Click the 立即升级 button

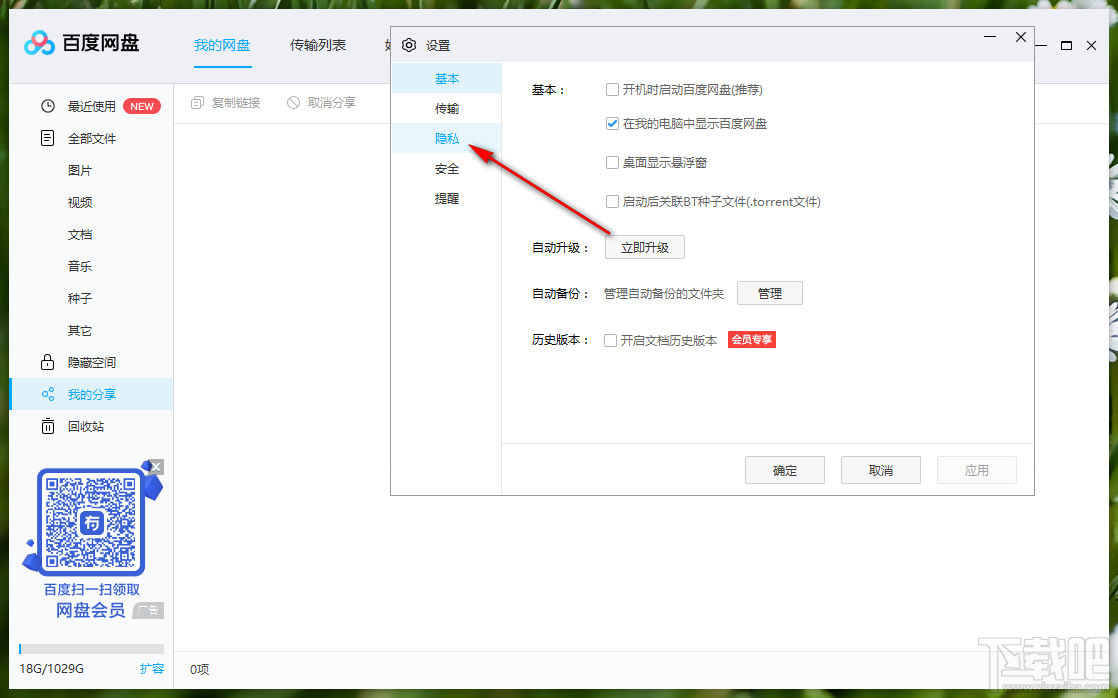[645, 247]
